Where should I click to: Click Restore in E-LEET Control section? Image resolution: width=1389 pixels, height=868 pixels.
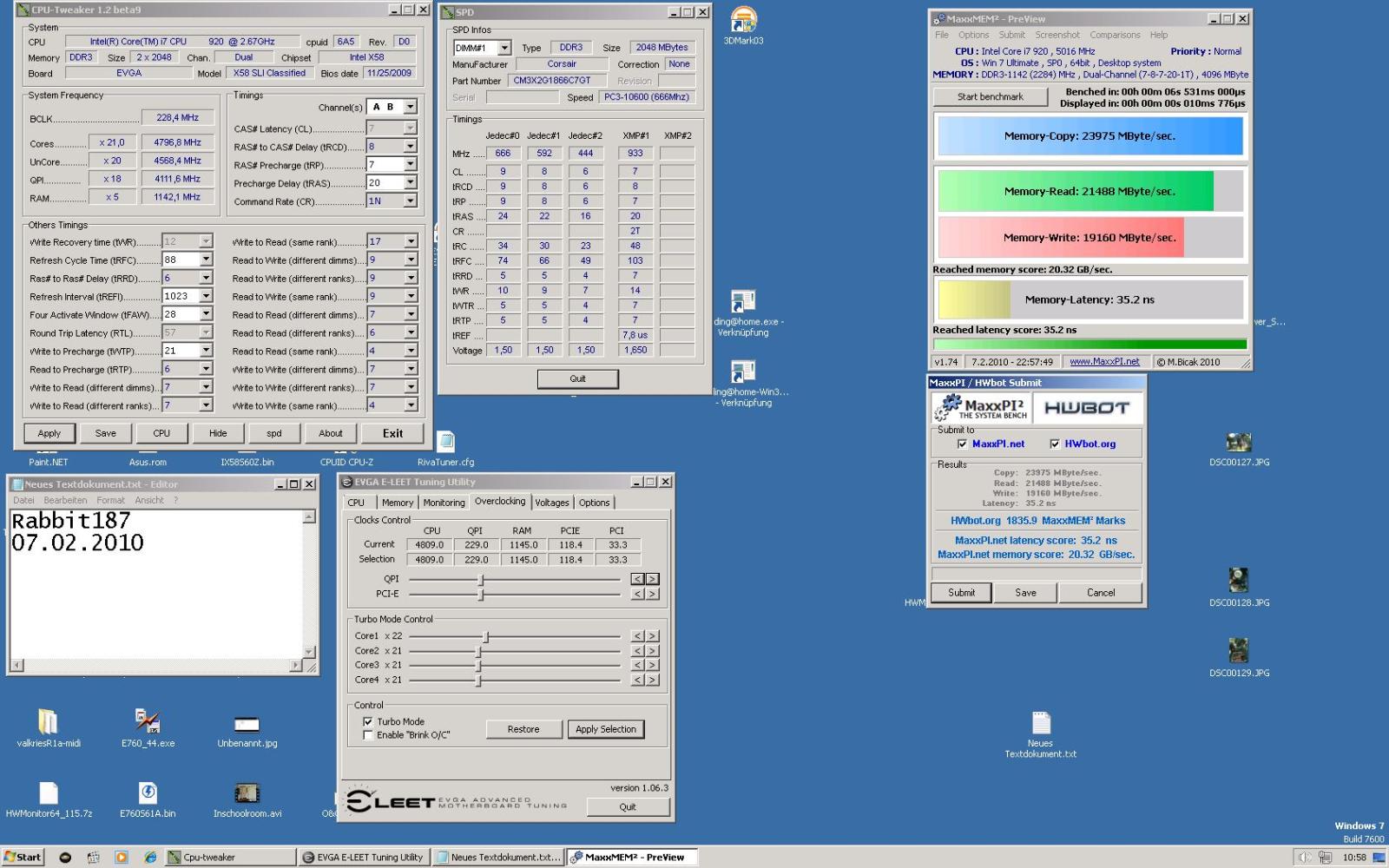coord(523,729)
